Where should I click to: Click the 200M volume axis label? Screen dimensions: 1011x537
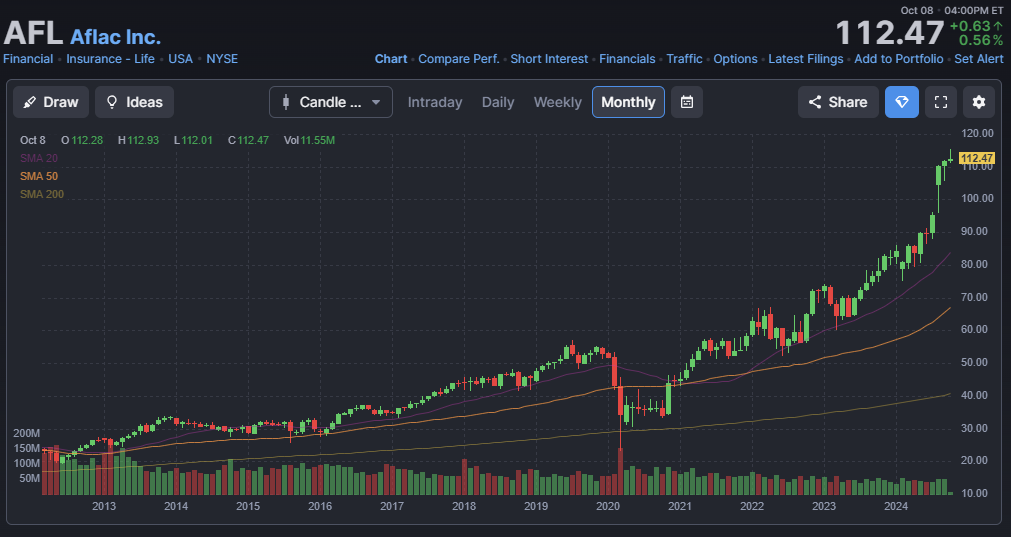[x=26, y=433]
